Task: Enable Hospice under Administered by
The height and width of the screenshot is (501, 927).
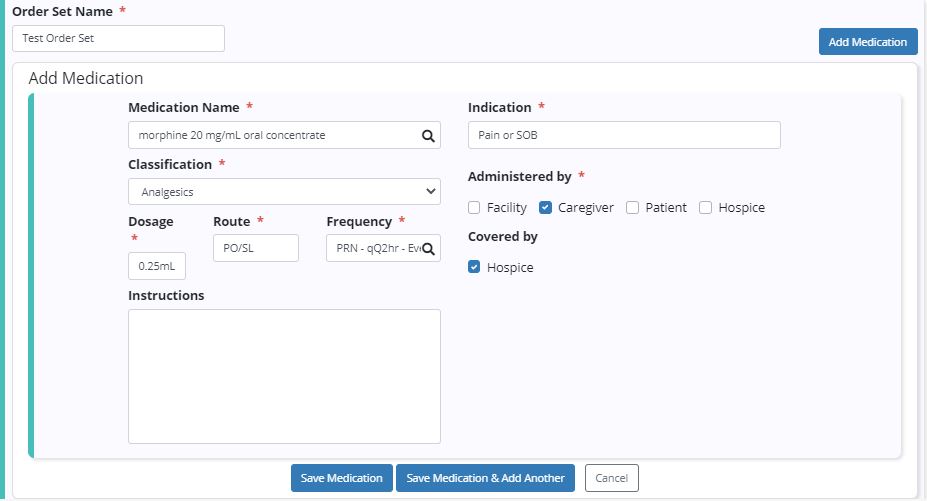Action: (705, 208)
